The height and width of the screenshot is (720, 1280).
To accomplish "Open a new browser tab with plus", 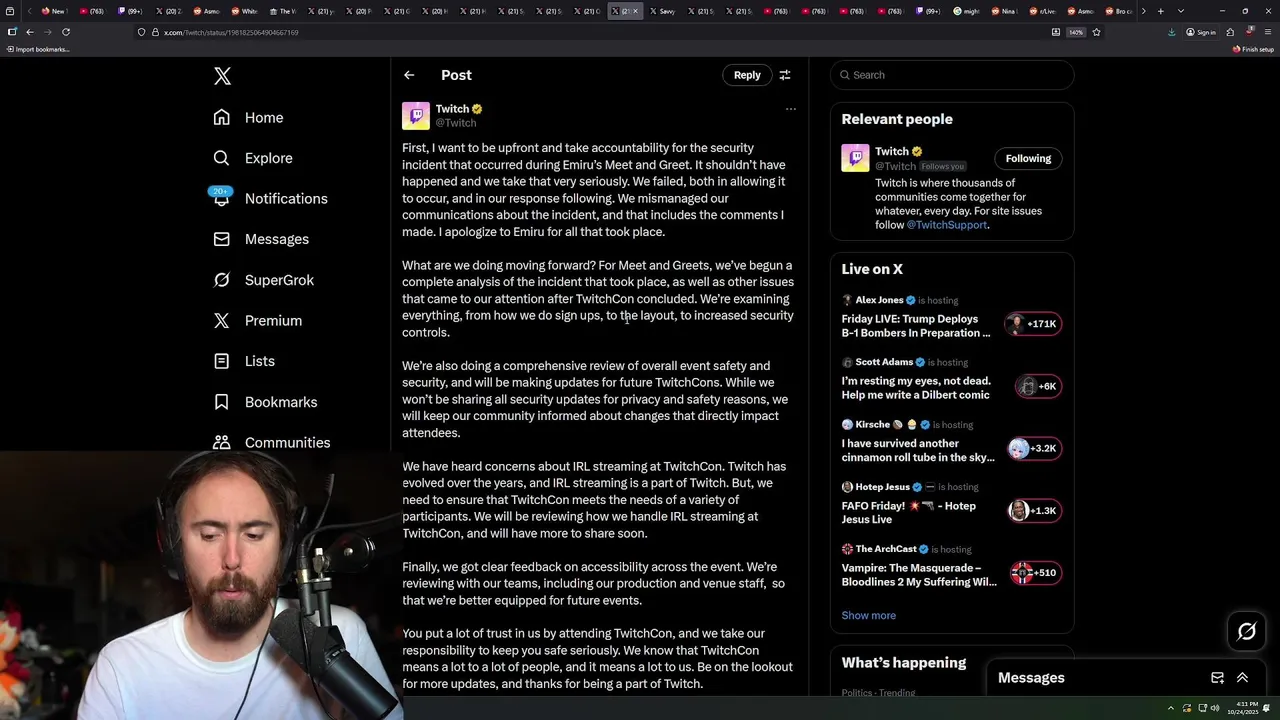I will point(1160,11).
